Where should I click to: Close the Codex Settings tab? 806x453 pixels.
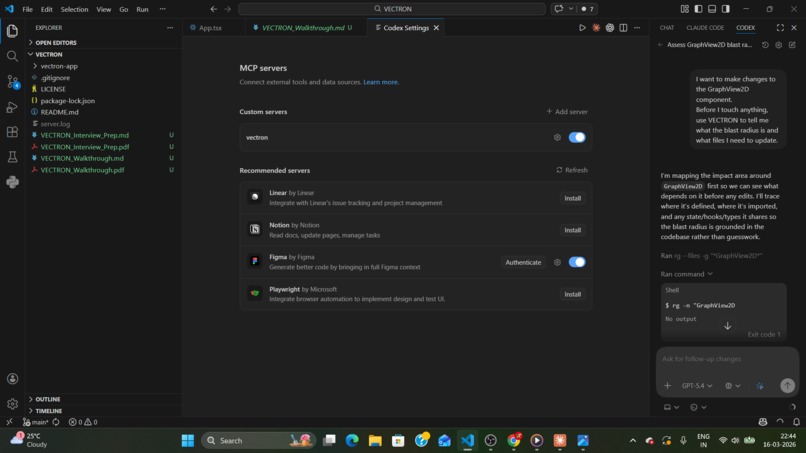[436, 28]
